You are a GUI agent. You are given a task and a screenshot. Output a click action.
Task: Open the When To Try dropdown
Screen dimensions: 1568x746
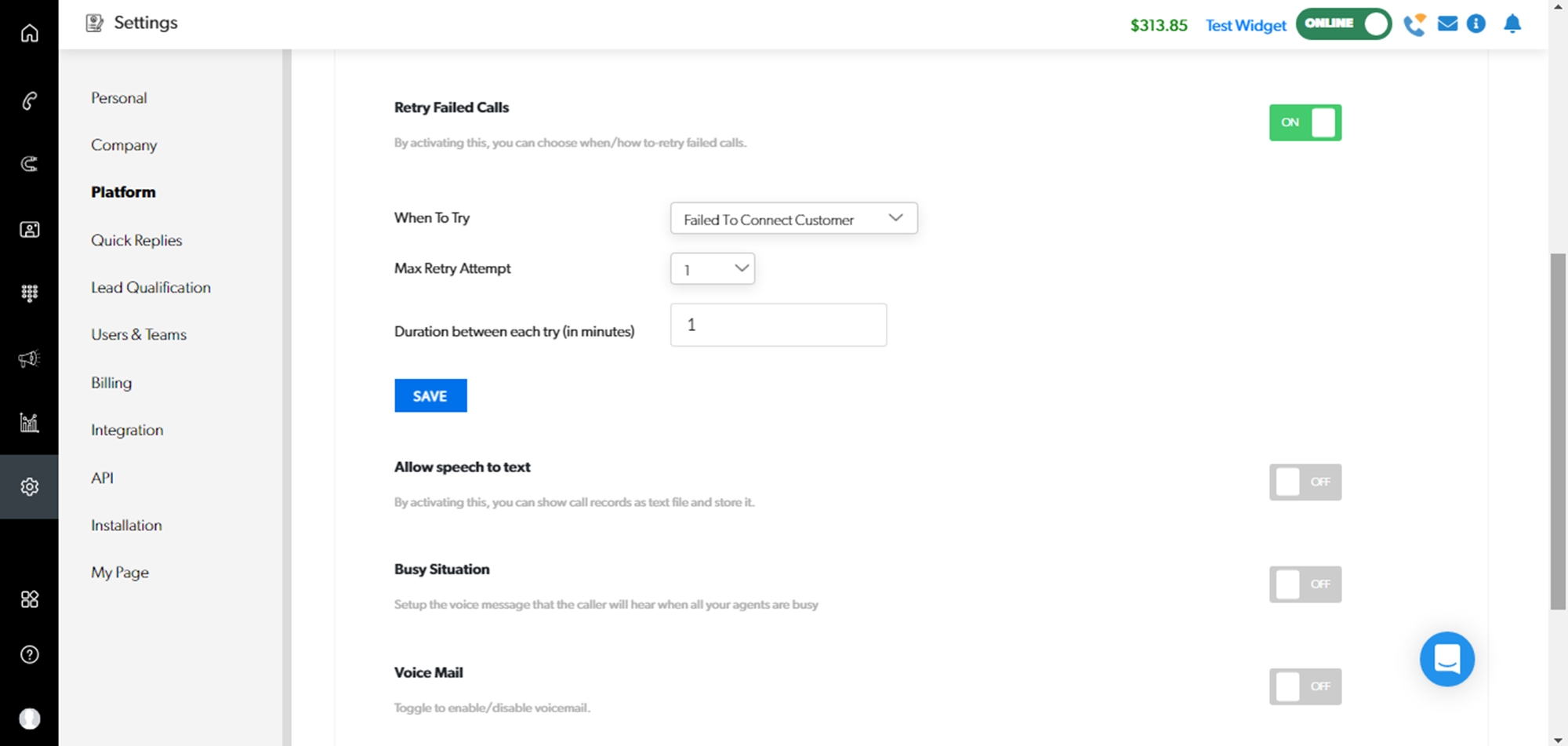793,219
